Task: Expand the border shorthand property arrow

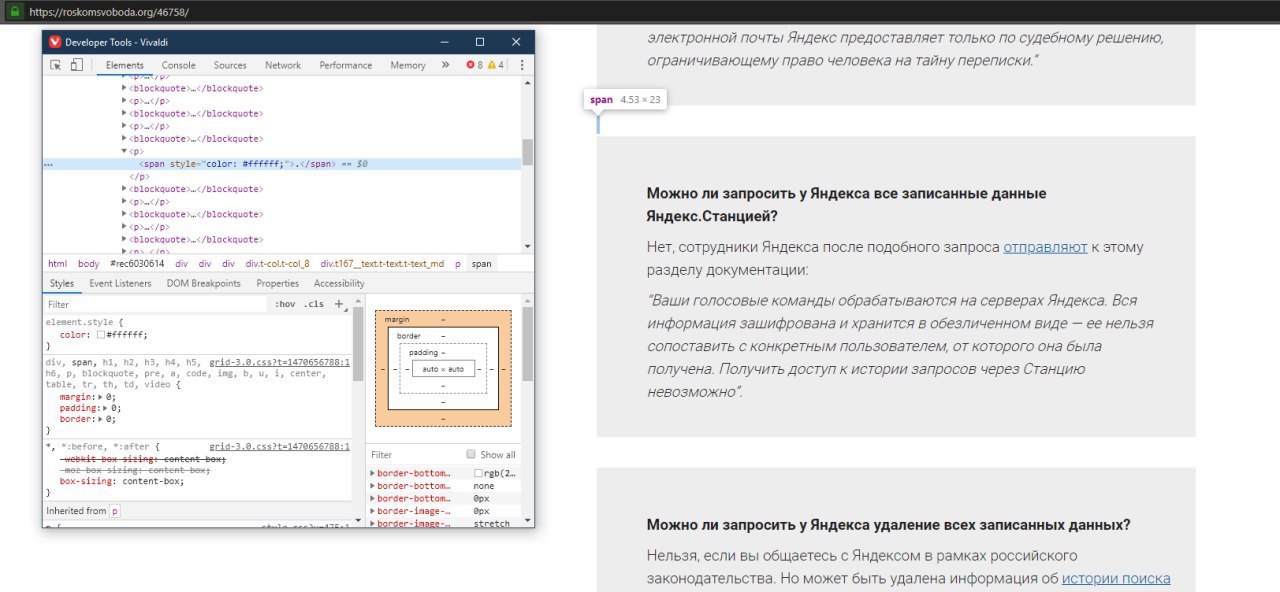Action: point(99,419)
